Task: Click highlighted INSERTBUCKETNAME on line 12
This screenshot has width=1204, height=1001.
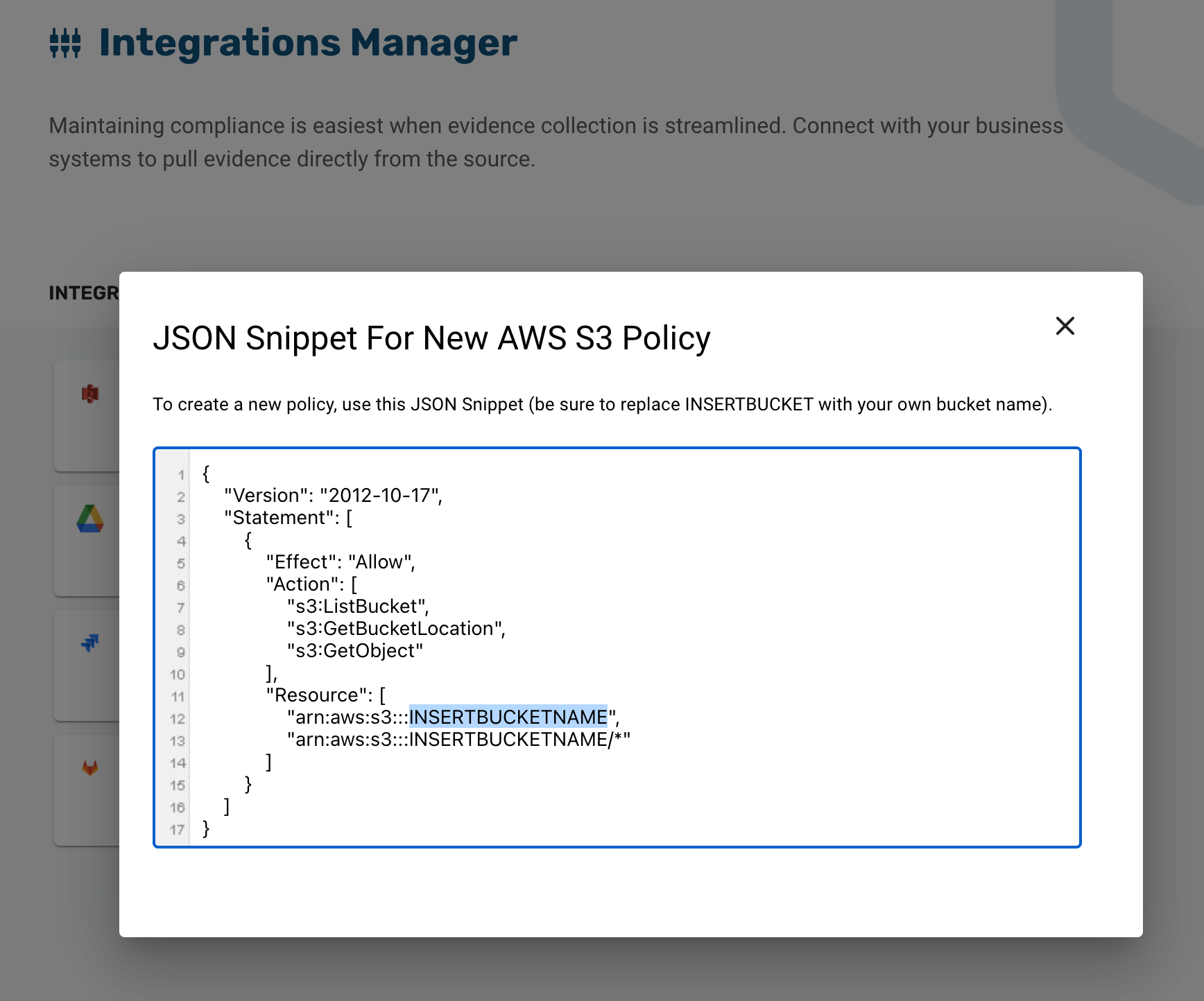Action: (508, 717)
